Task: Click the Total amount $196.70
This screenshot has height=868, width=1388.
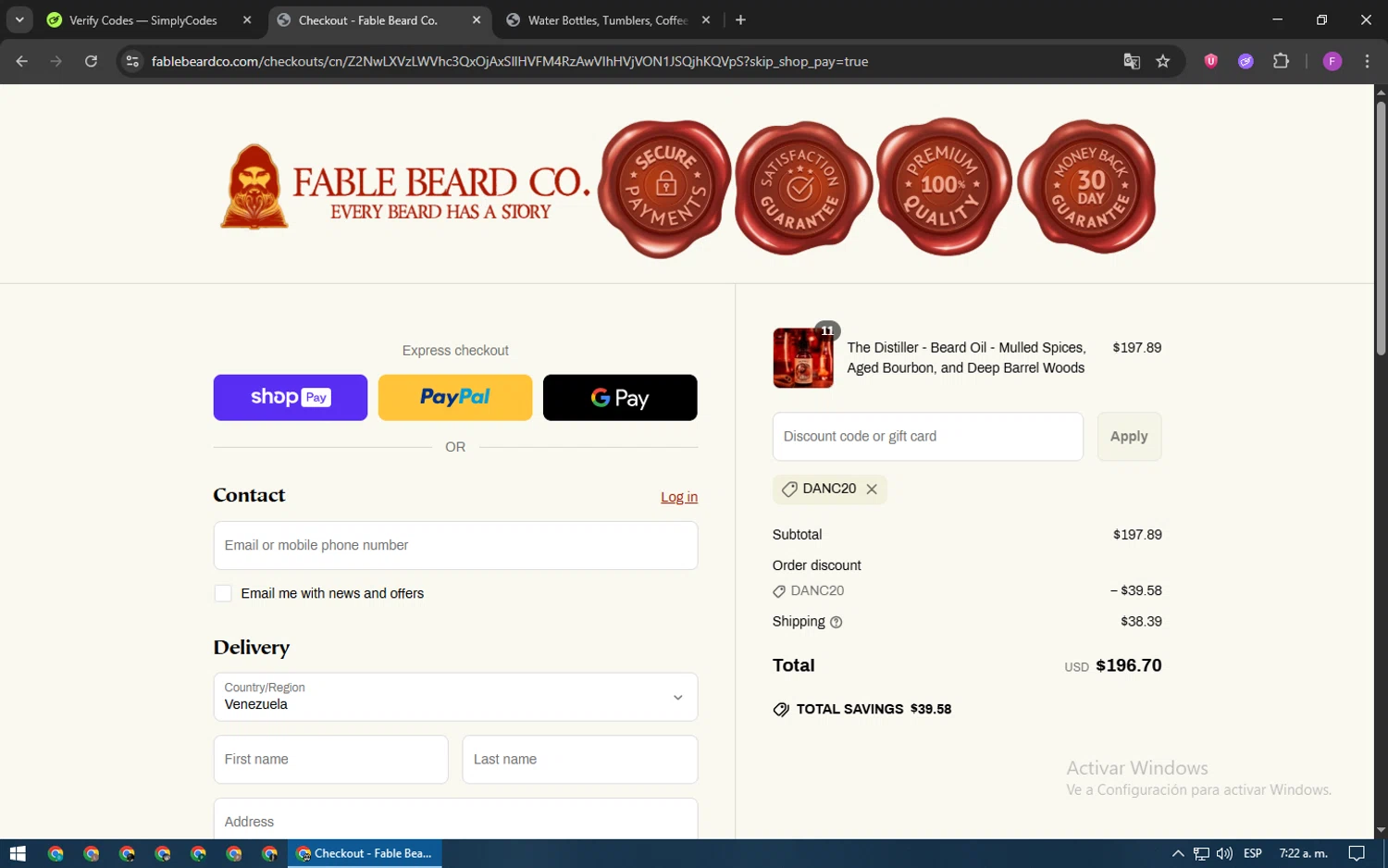Action: 1129,665
